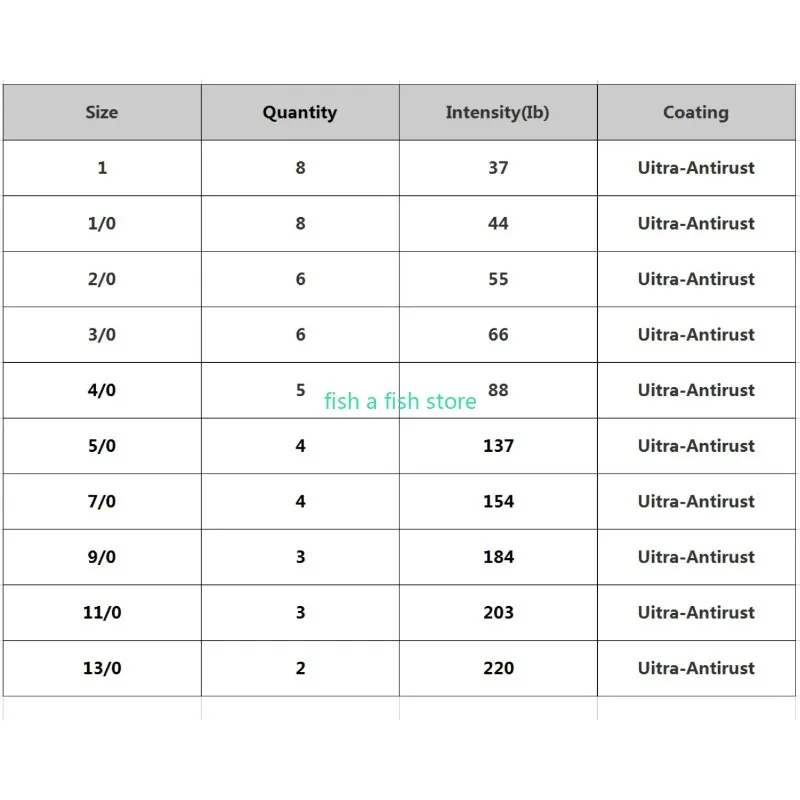800x800 pixels.
Task: Select the Quantity column header
Action: coord(300,113)
